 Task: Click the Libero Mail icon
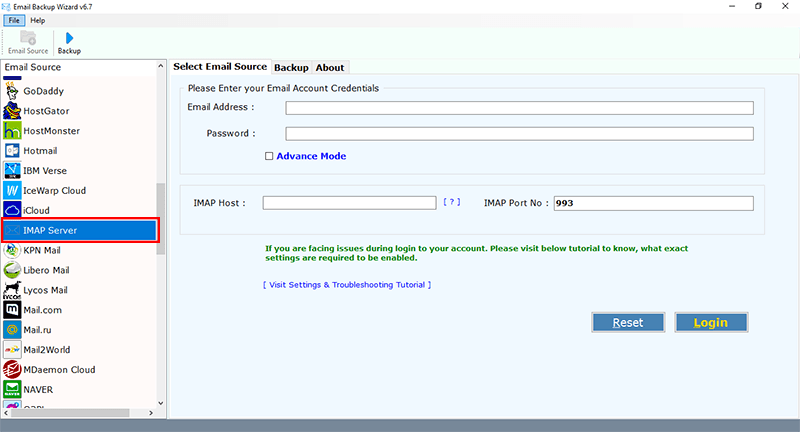(12, 270)
